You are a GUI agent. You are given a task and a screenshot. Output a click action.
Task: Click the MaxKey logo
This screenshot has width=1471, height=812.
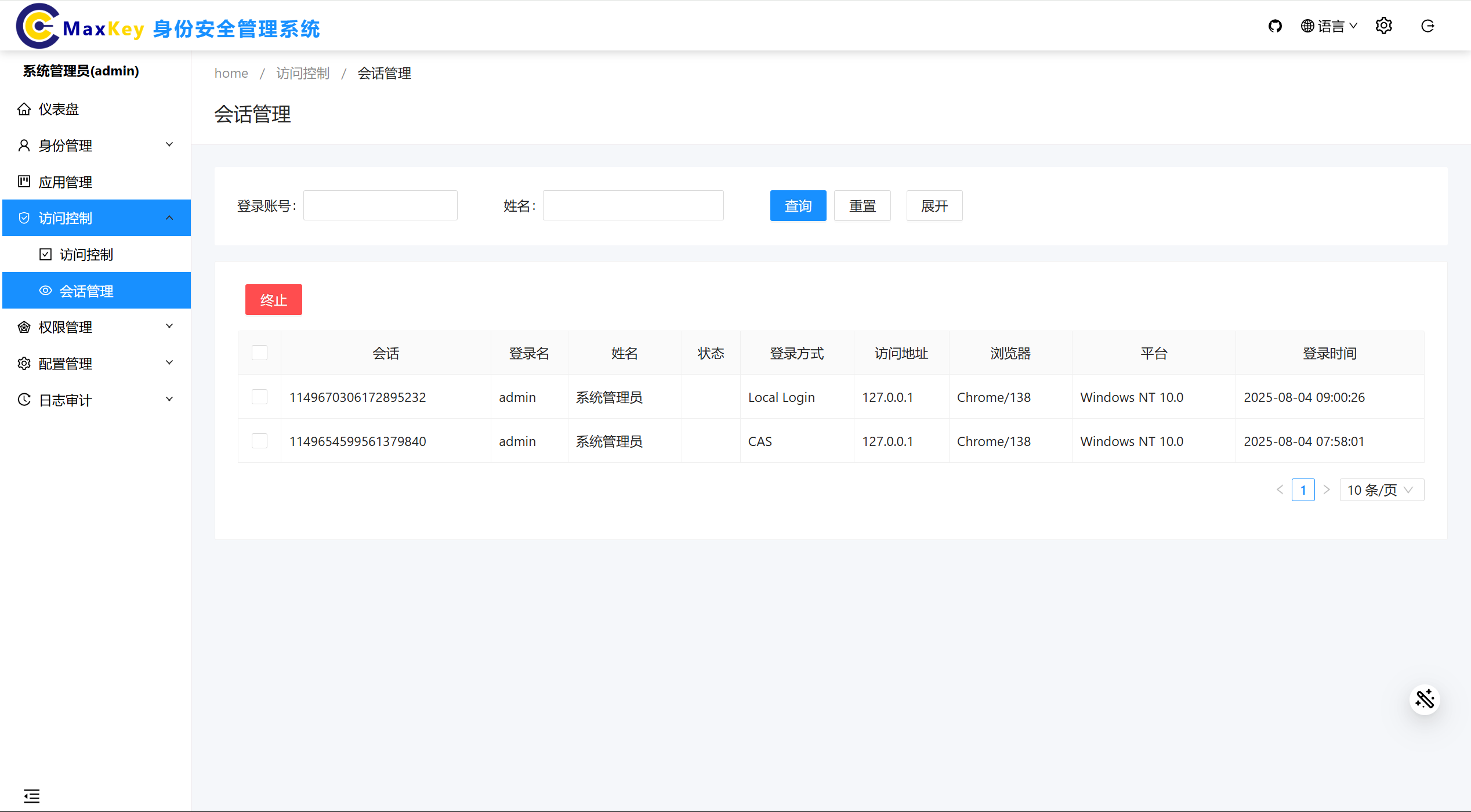[37, 26]
